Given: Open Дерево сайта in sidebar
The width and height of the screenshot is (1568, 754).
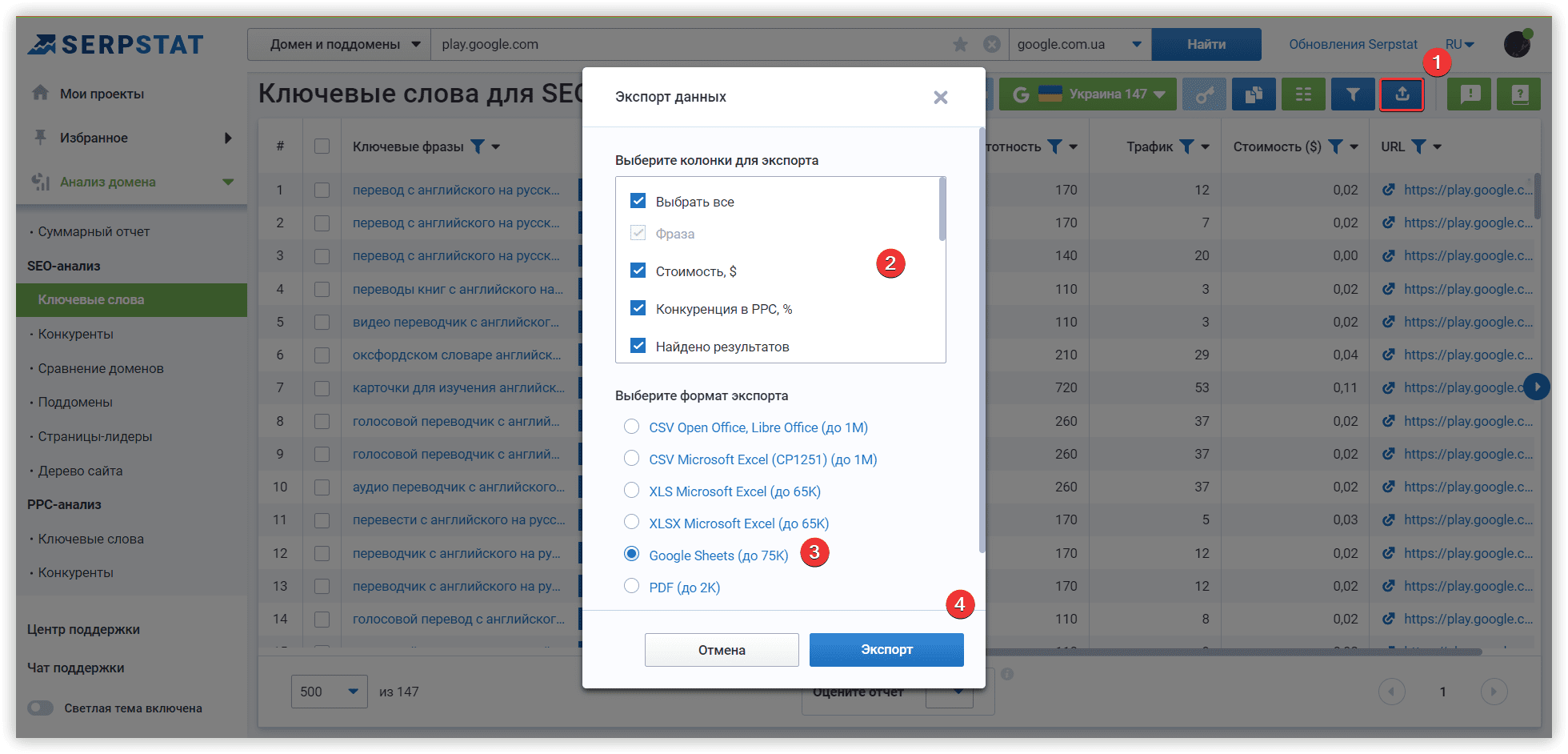Looking at the screenshot, I should [80, 471].
